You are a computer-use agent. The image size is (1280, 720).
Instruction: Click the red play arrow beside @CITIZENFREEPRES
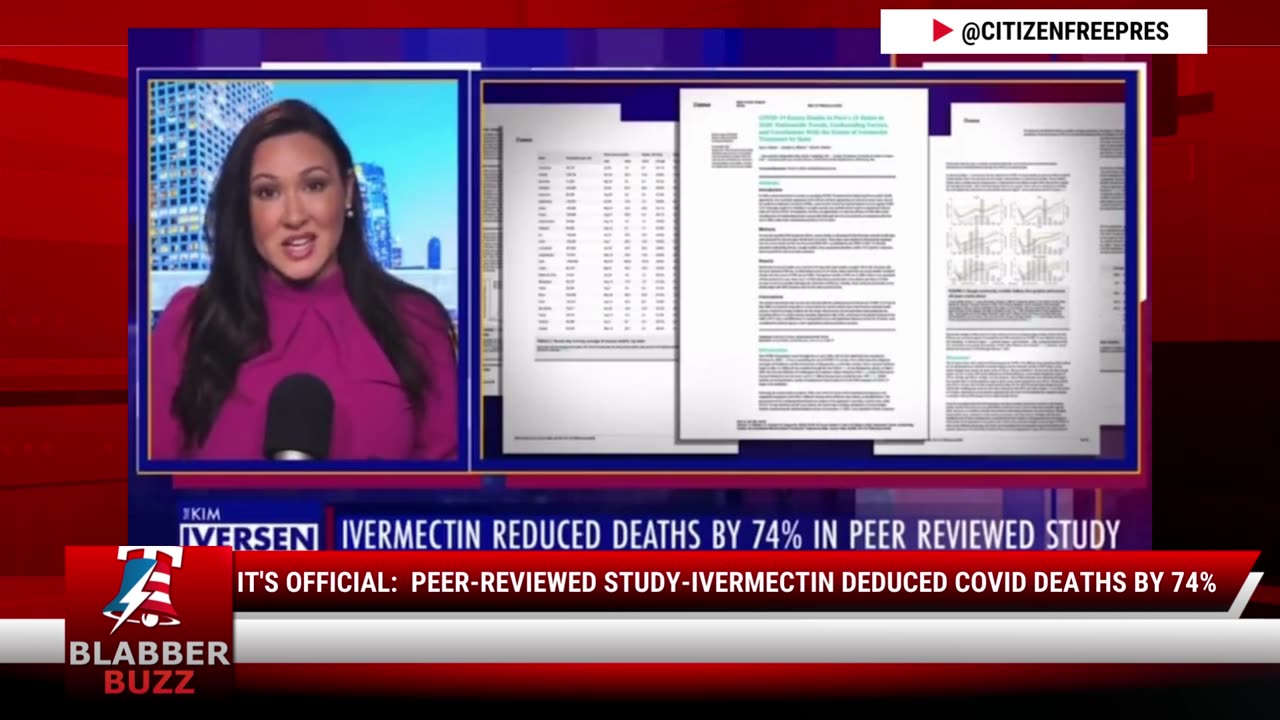(942, 31)
